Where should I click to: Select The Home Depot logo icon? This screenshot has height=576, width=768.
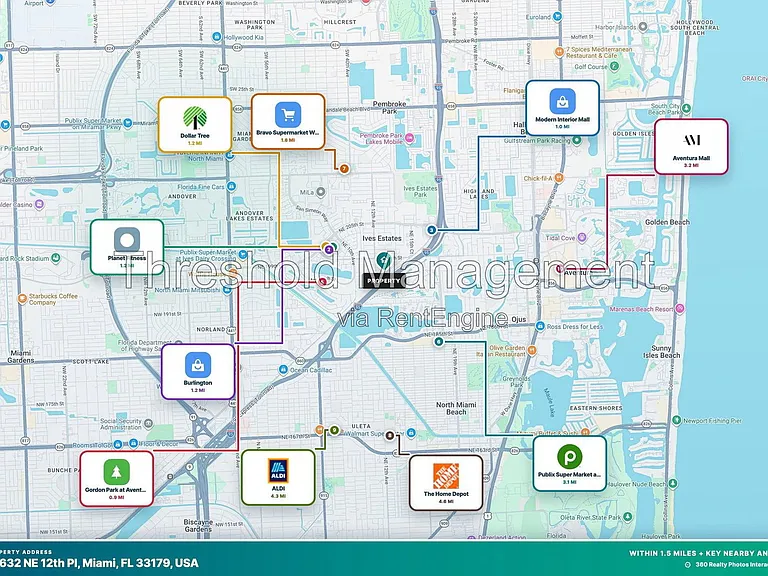pyautogui.click(x=446, y=476)
